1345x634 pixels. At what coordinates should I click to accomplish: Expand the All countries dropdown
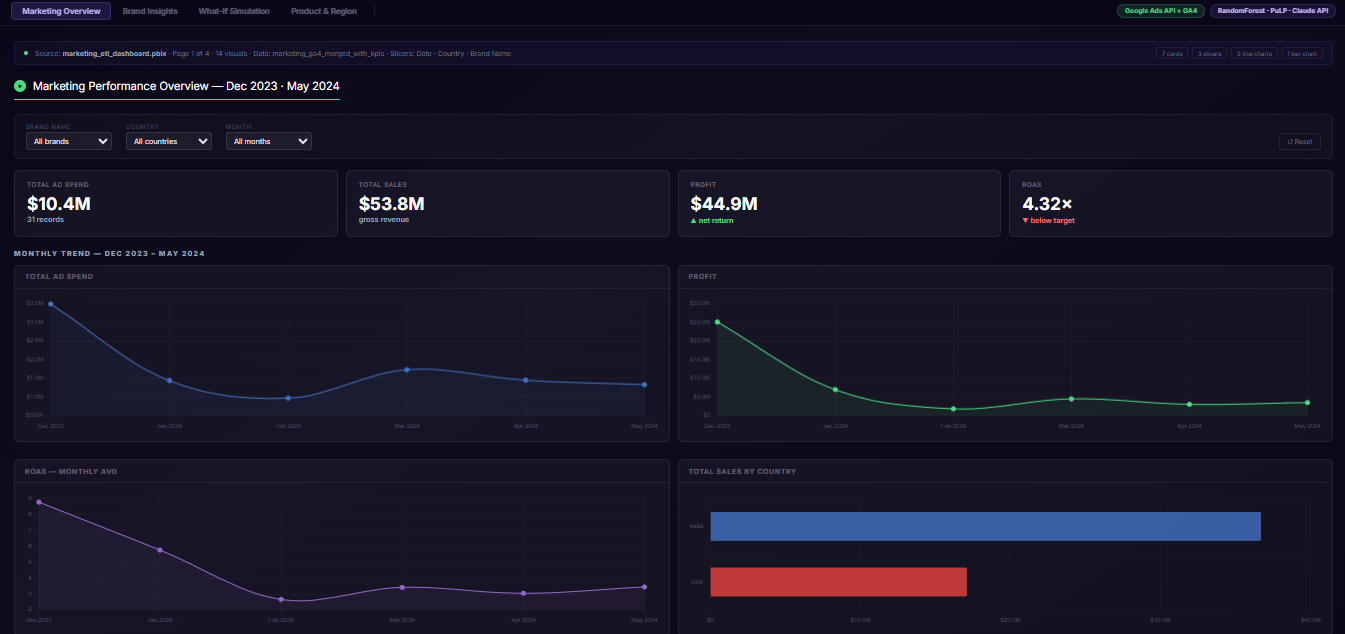click(169, 141)
